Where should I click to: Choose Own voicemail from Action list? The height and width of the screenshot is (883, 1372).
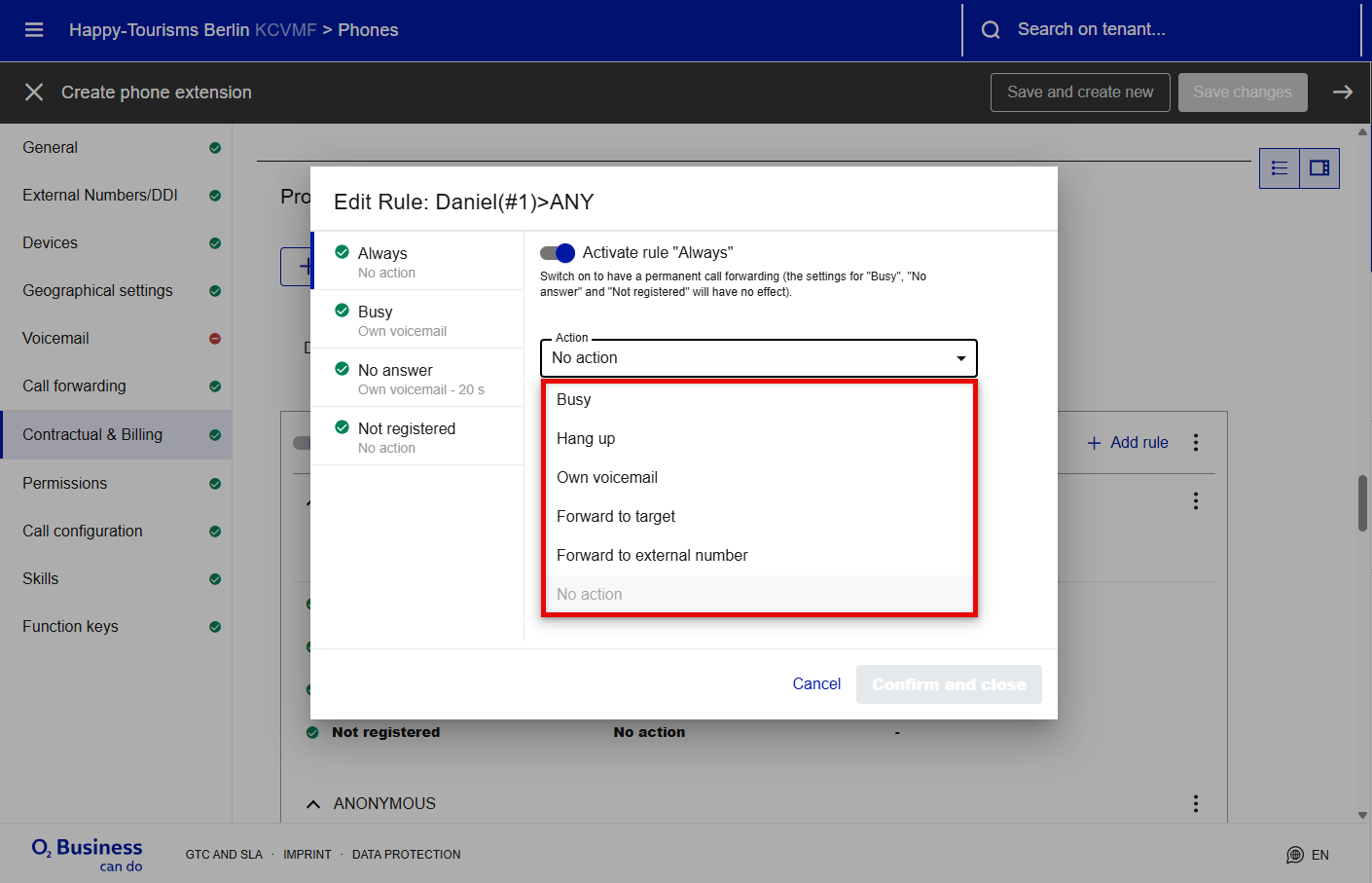(x=607, y=478)
